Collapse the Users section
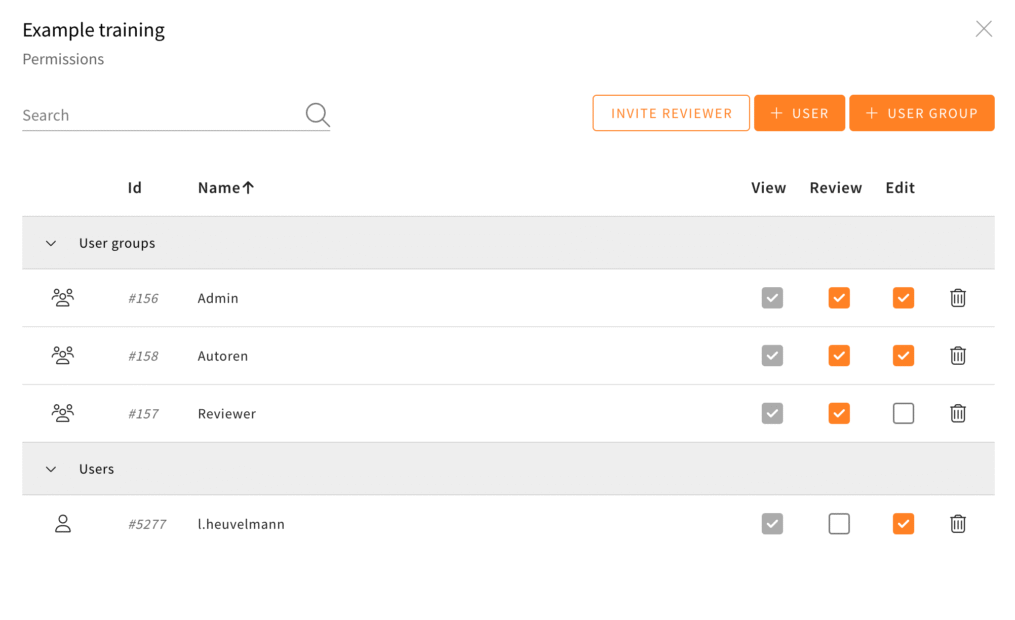 [x=51, y=470]
